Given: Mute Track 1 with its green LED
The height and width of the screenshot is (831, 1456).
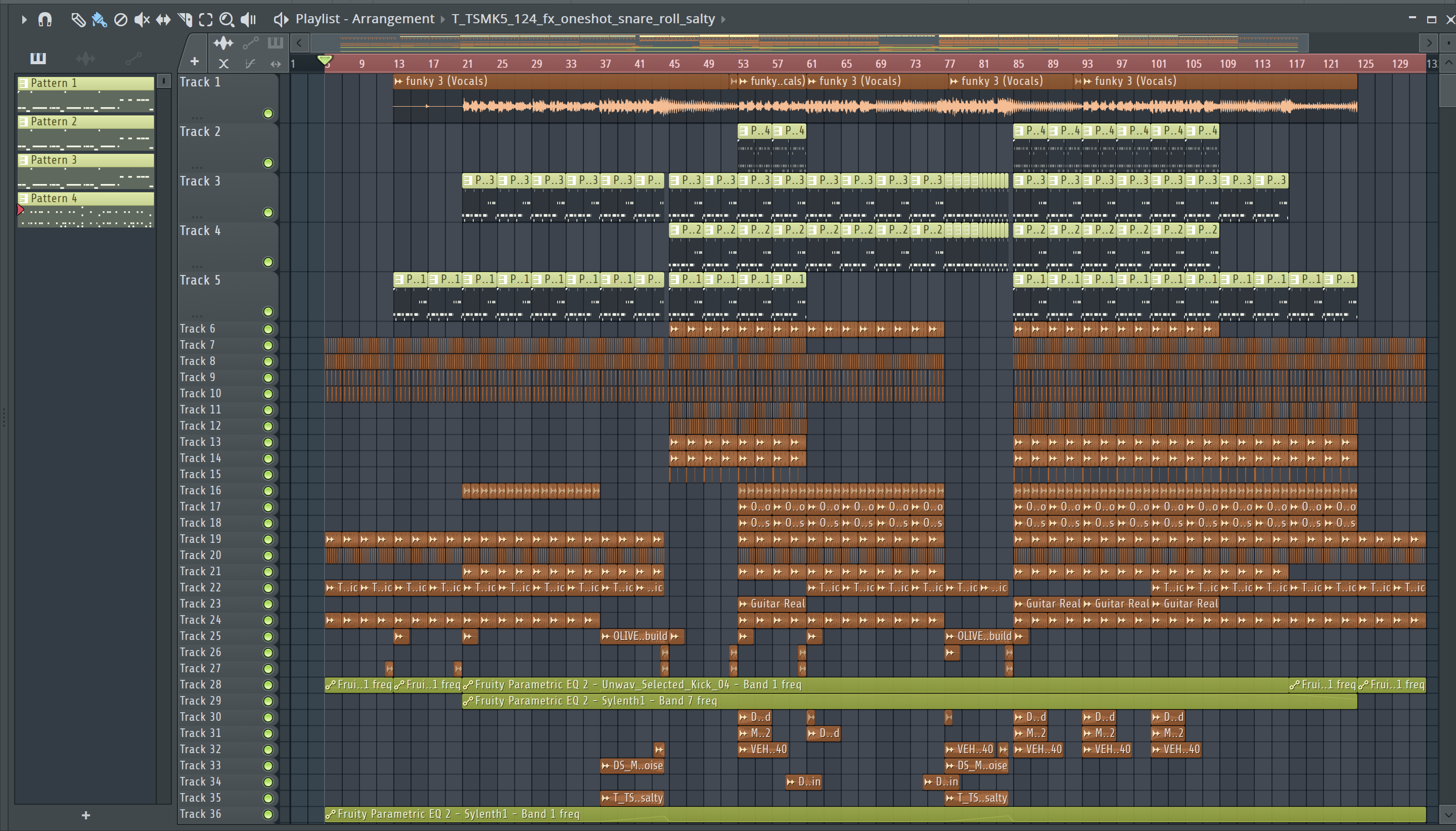Looking at the screenshot, I should (x=267, y=114).
